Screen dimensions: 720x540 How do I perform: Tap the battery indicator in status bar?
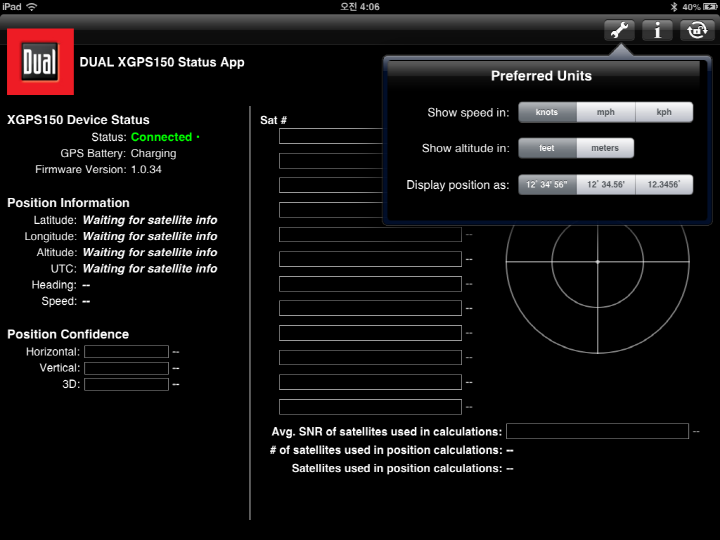(710, 6)
